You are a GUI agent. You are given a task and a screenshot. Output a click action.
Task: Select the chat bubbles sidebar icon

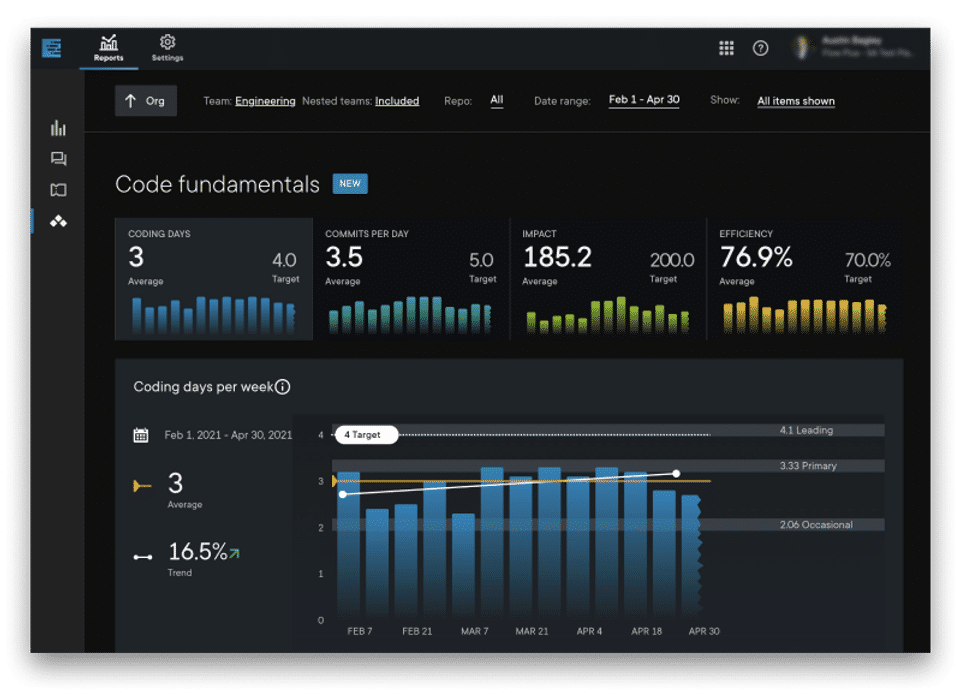tap(58, 159)
